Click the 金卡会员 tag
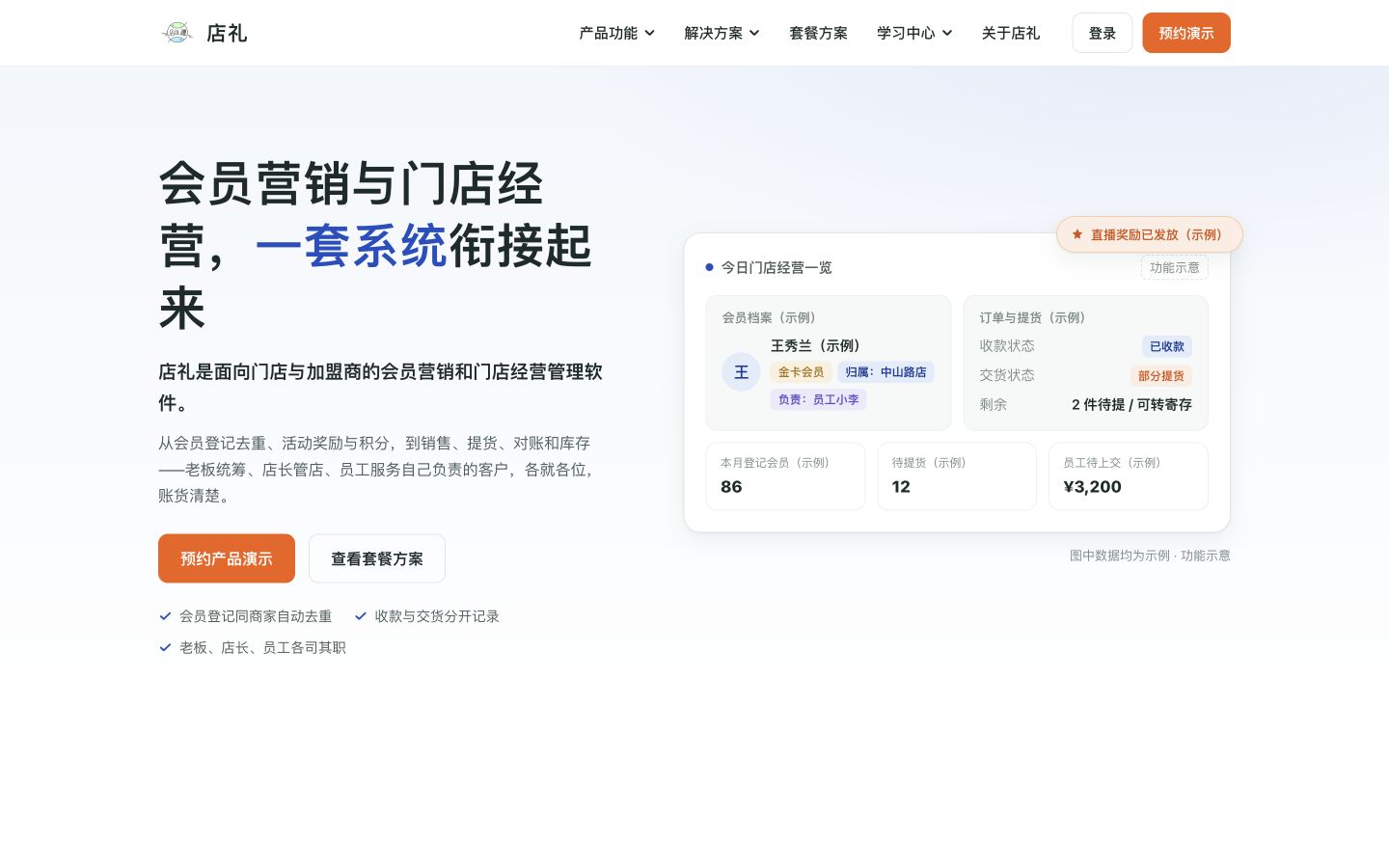1389x868 pixels. pyautogui.click(x=801, y=372)
